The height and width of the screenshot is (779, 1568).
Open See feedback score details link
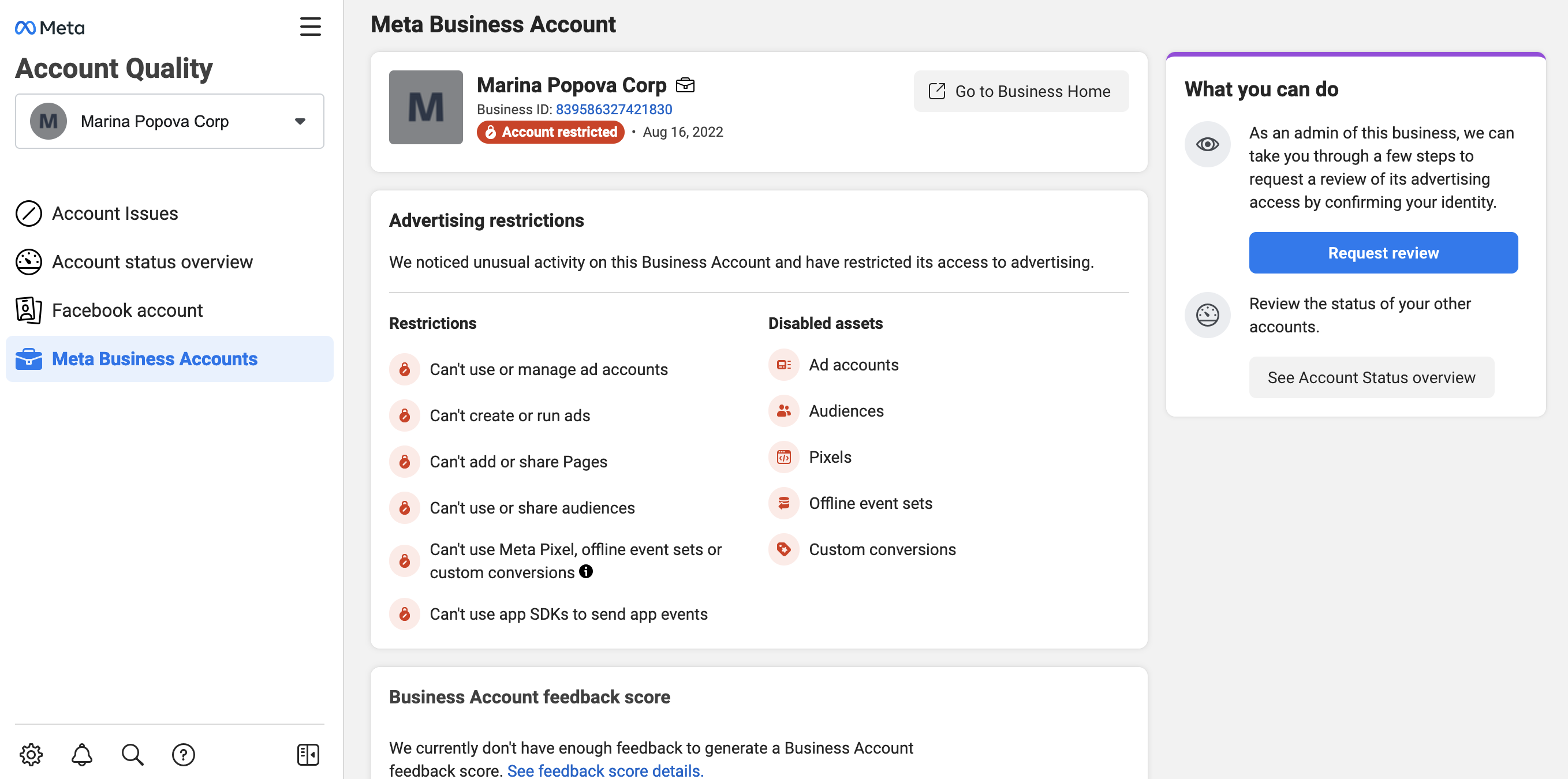pyautogui.click(x=606, y=770)
